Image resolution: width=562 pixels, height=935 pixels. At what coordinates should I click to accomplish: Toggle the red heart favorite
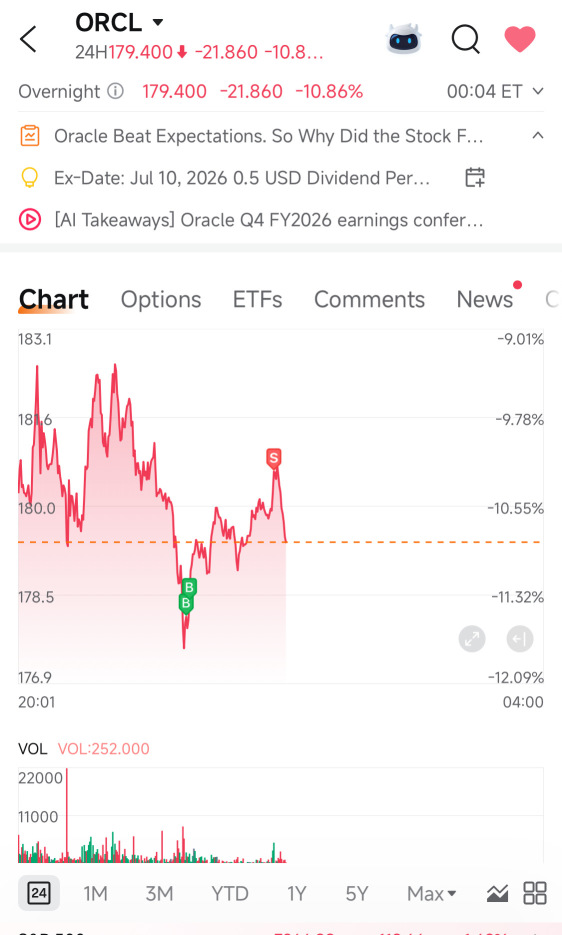point(520,39)
